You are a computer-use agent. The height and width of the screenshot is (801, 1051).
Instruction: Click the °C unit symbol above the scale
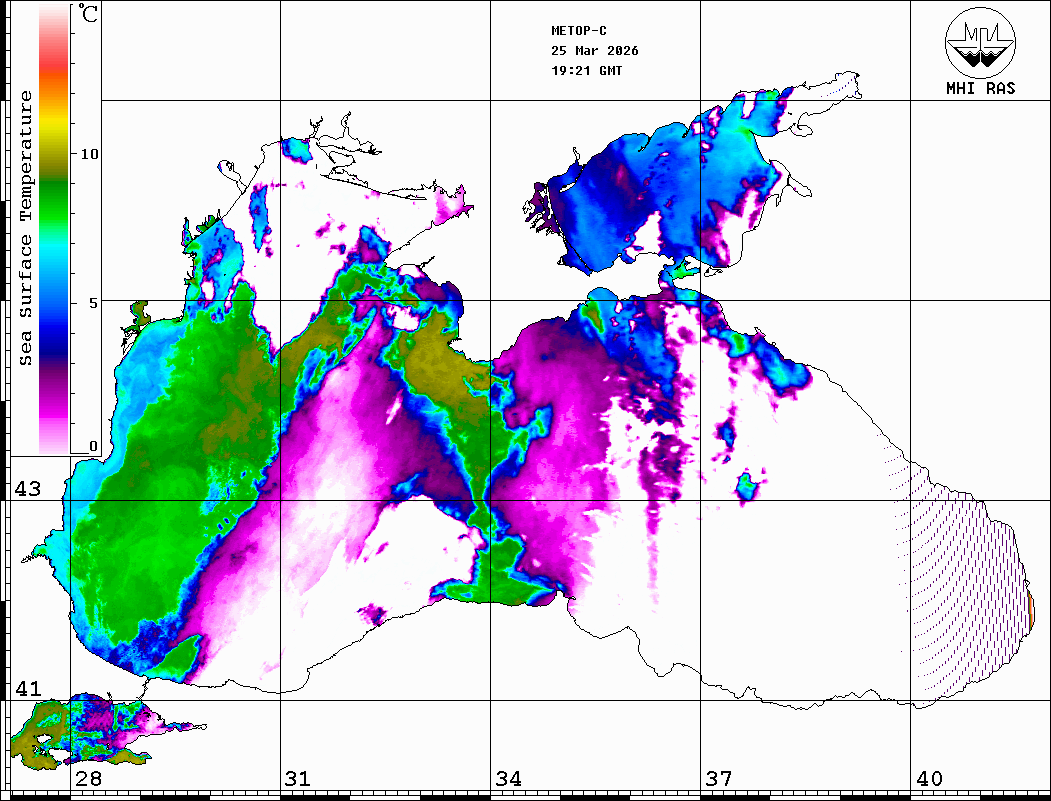pyautogui.click(x=90, y=15)
